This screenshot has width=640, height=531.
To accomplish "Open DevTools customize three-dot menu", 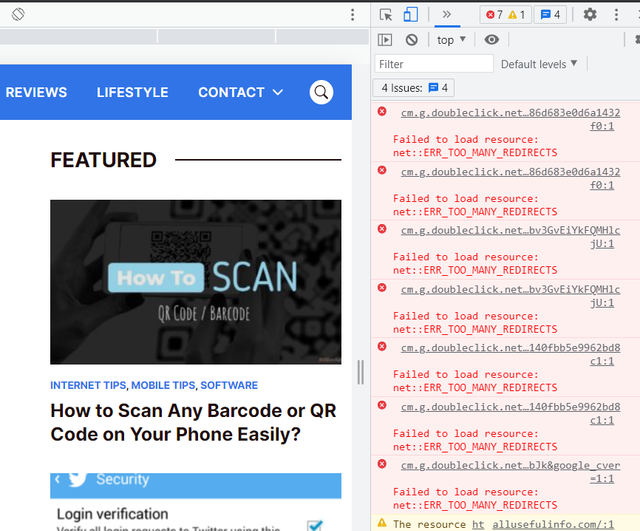I will [616, 15].
